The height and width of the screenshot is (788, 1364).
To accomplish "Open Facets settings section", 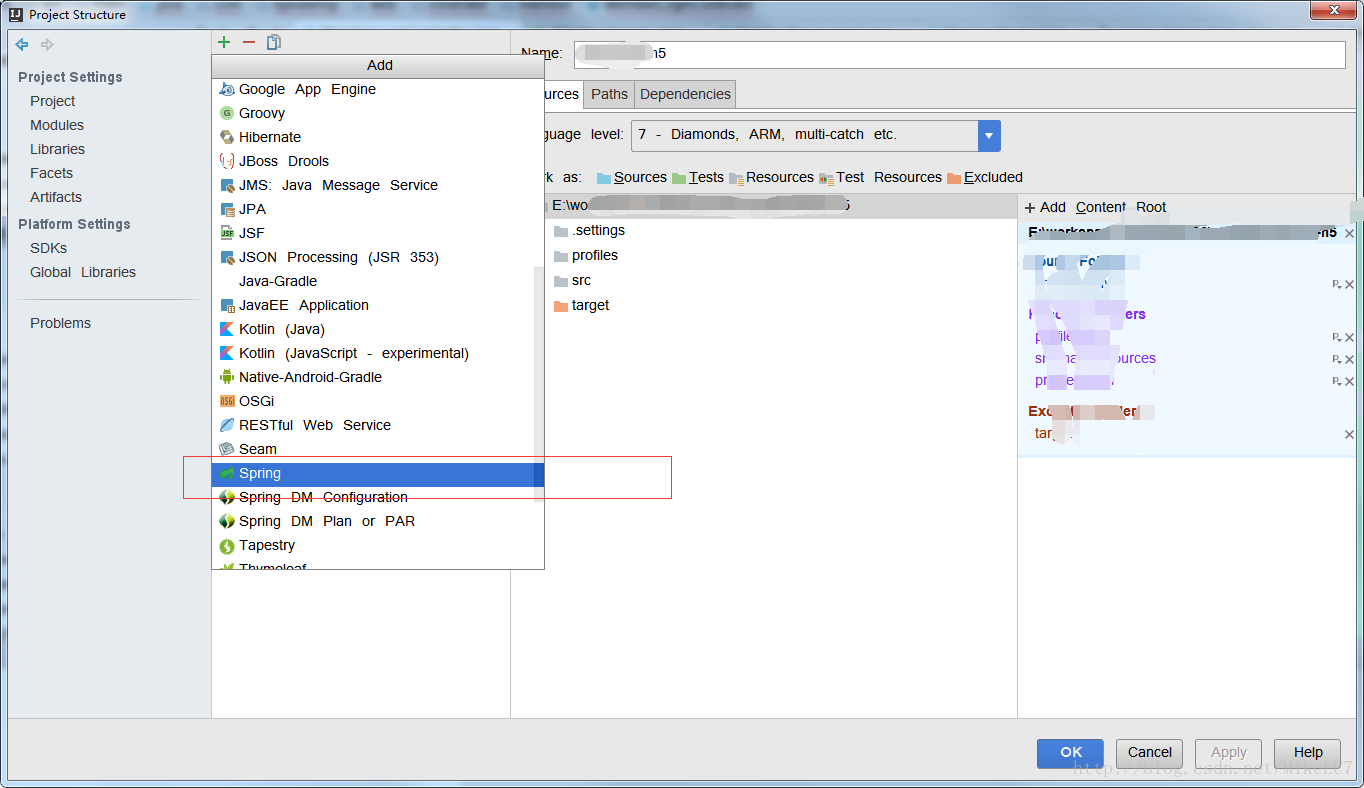I will (51, 173).
